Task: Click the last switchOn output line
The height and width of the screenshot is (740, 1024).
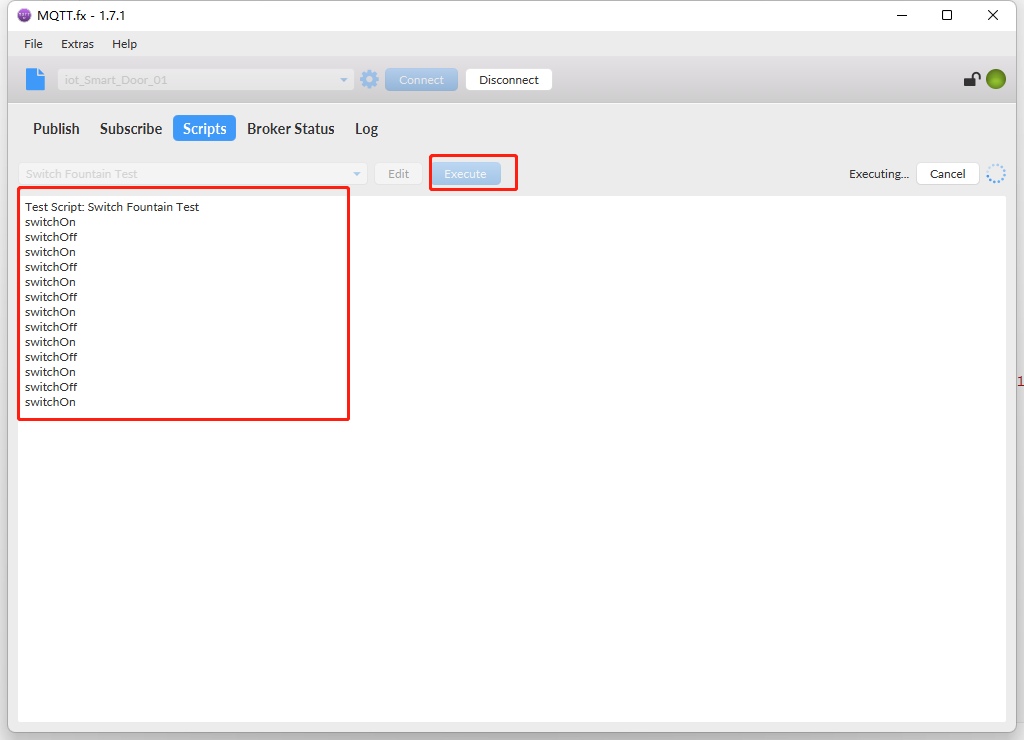Action: tap(50, 402)
